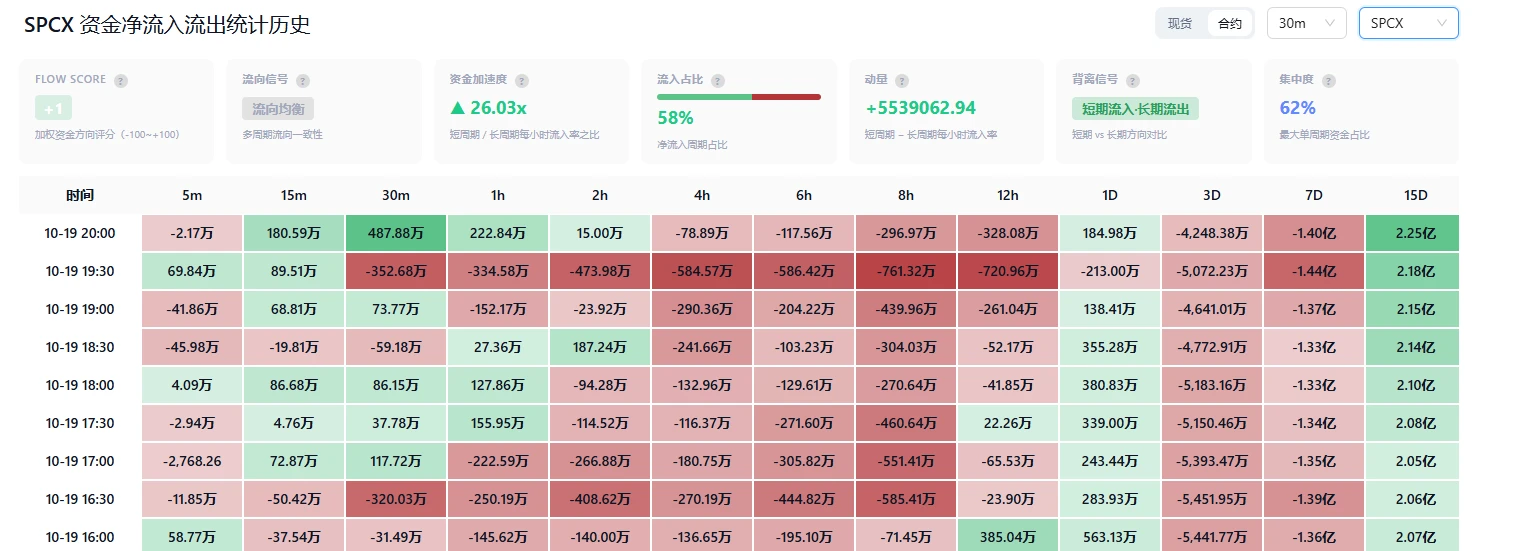Click the 6h column header
The width and height of the screenshot is (1513, 551).
point(804,195)
